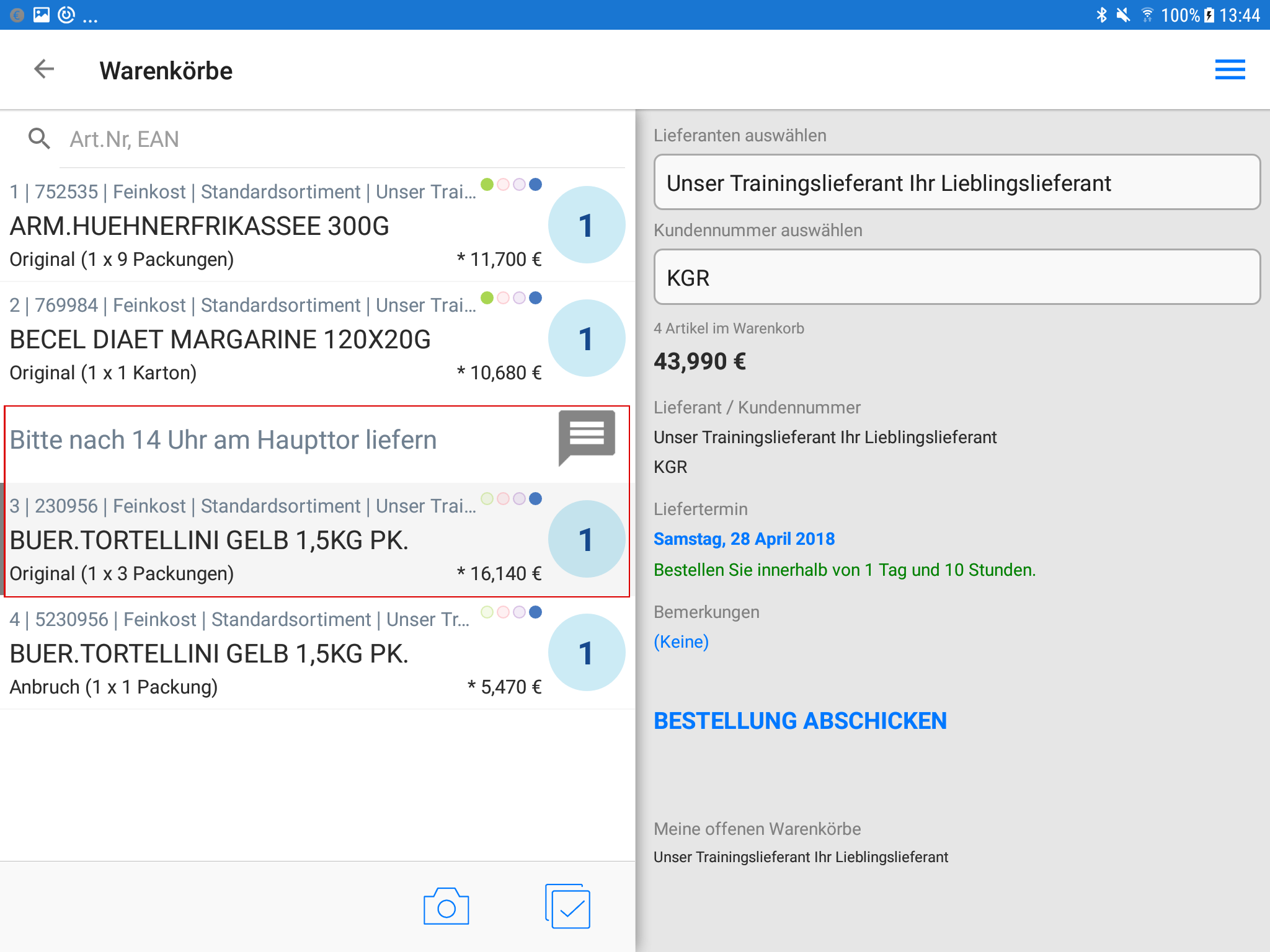The height and width of the screenshot is (952, 1270).
Task: Tap quantity circle for Tortellini Anbruch item
Action: click(586, 653)
